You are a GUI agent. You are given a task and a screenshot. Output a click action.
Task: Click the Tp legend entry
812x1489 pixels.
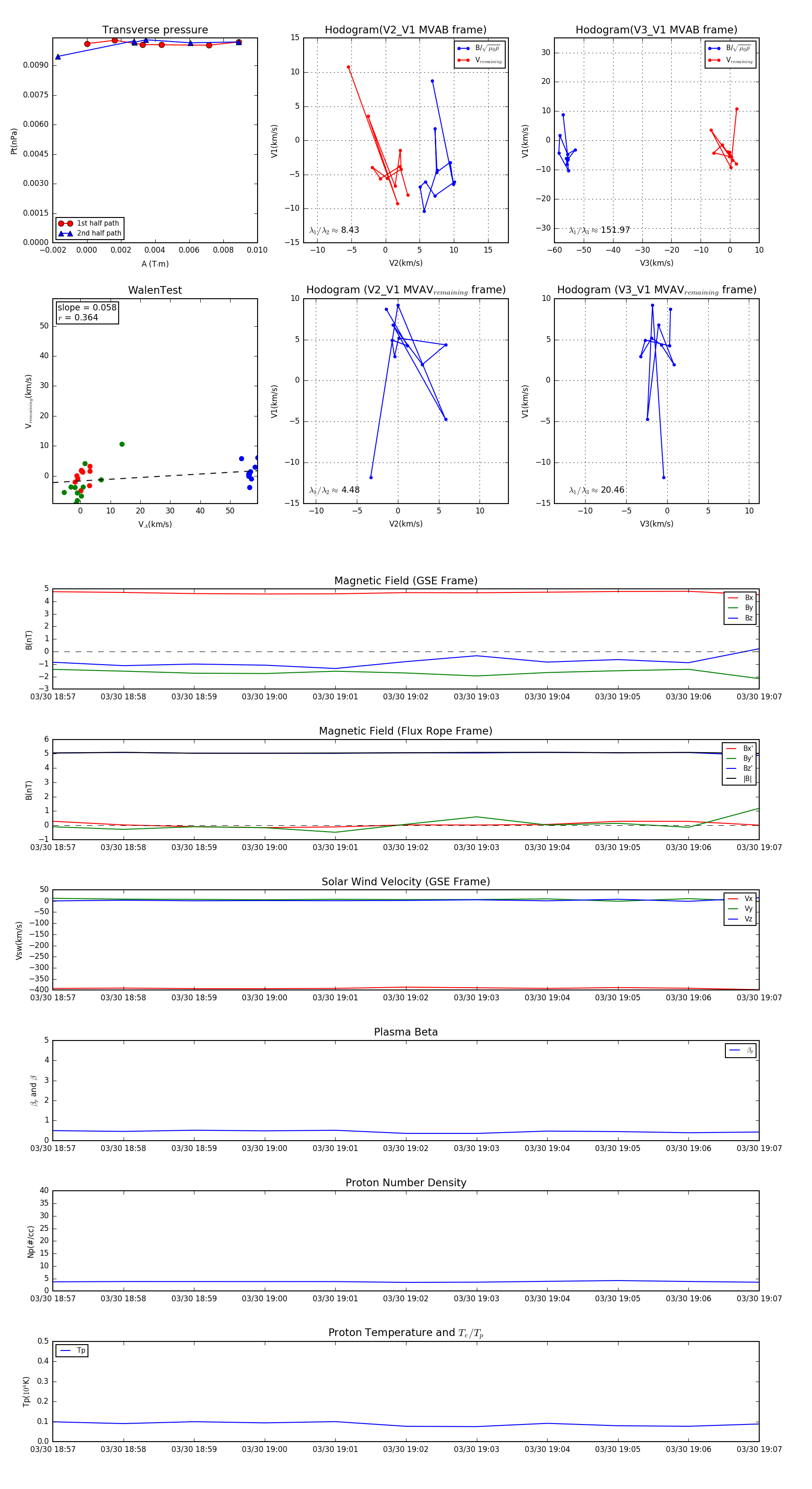point(72,1351)
